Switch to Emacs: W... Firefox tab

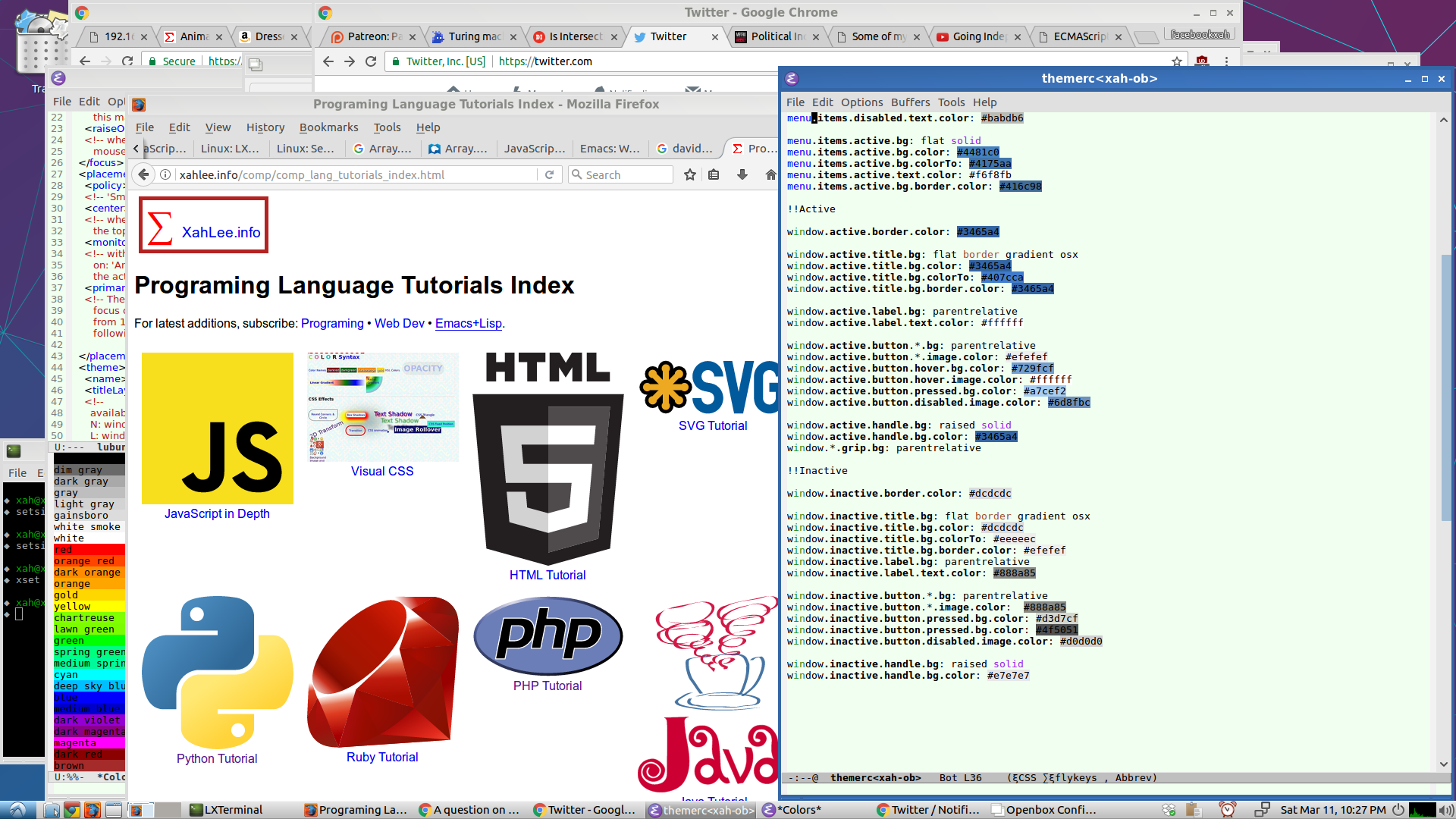(610, 149)
